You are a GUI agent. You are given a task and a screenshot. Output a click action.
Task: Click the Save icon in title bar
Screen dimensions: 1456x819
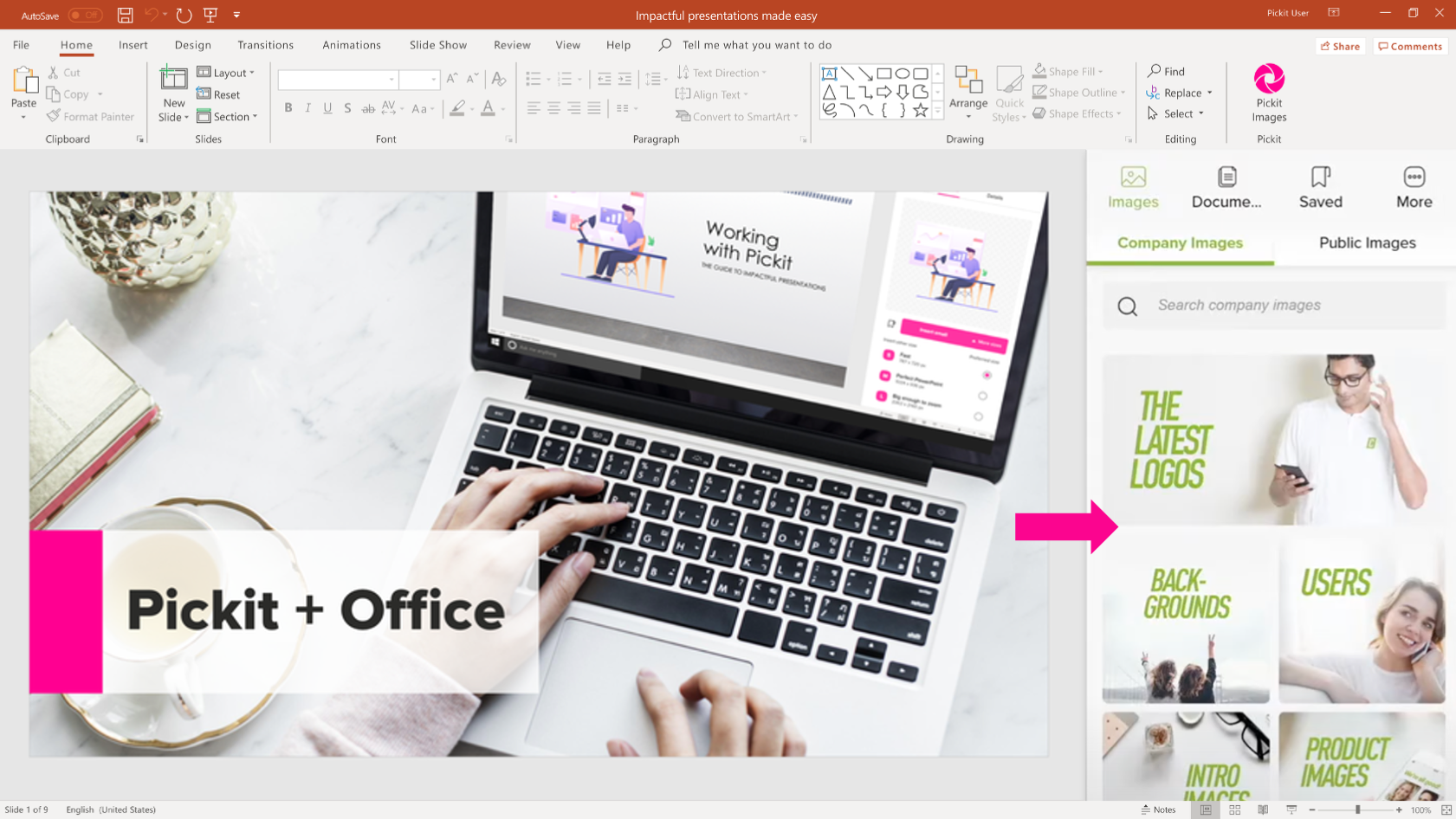tap(126, 16)
